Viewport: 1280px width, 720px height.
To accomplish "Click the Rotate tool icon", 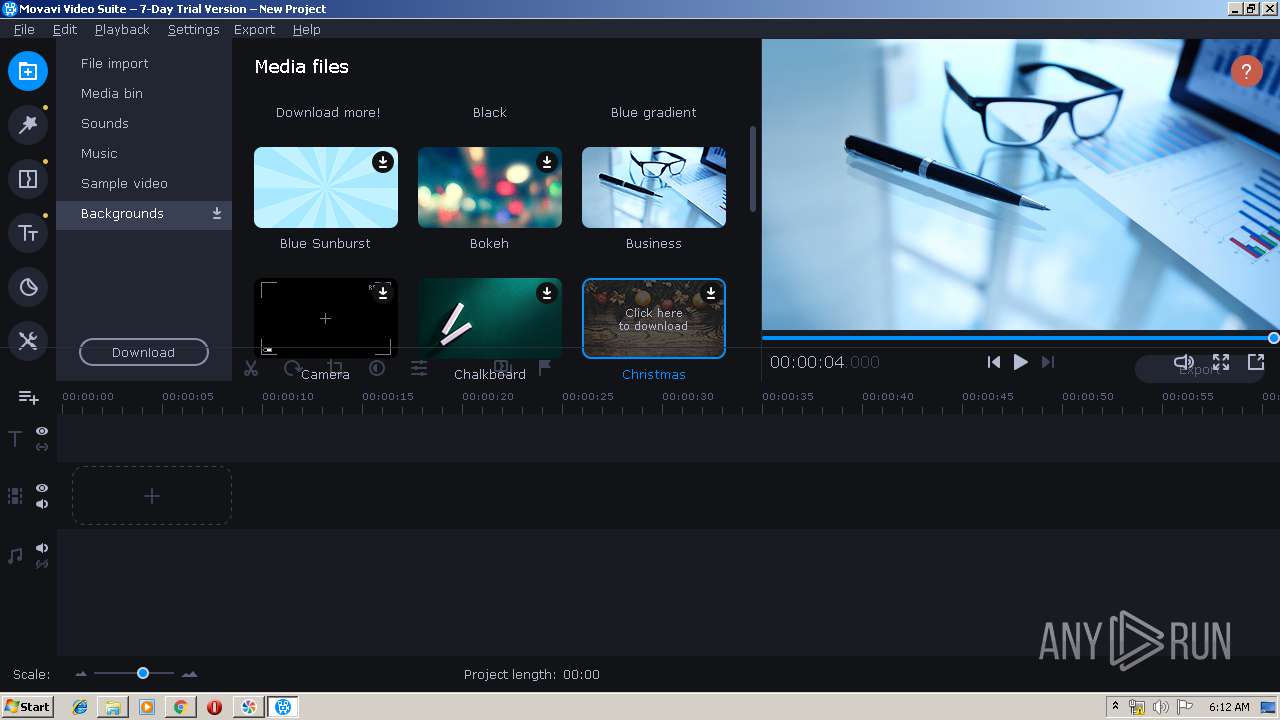I will pos(293,368).
